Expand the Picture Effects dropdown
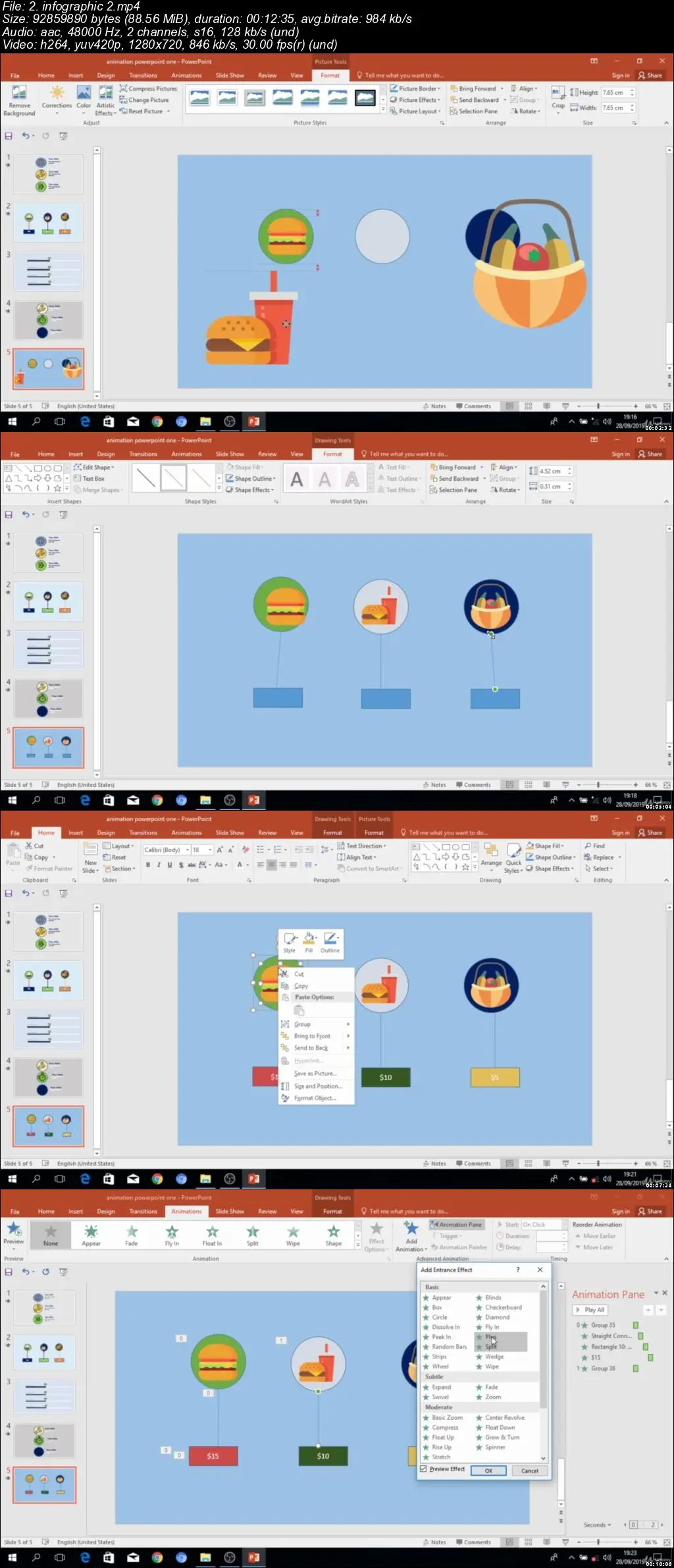 coord(415,100)
